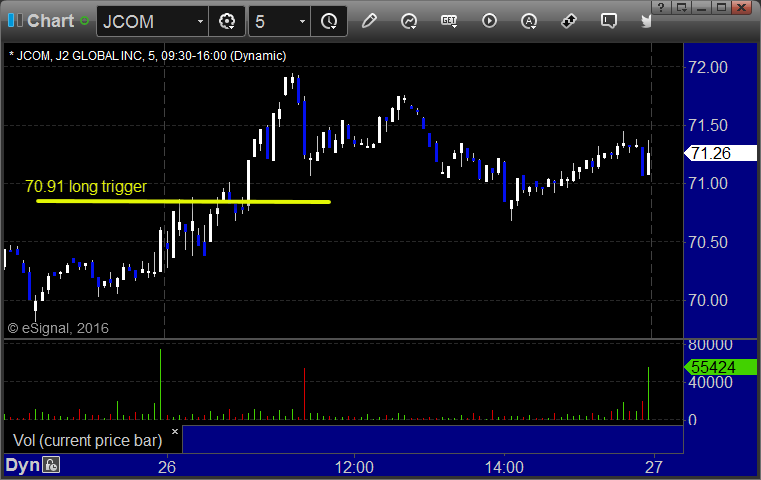The height and width of the screenshot is (480, 761).
Task: Click the Vol (current price bar) label
Action: pyautogui.click(x=87, y=441)
